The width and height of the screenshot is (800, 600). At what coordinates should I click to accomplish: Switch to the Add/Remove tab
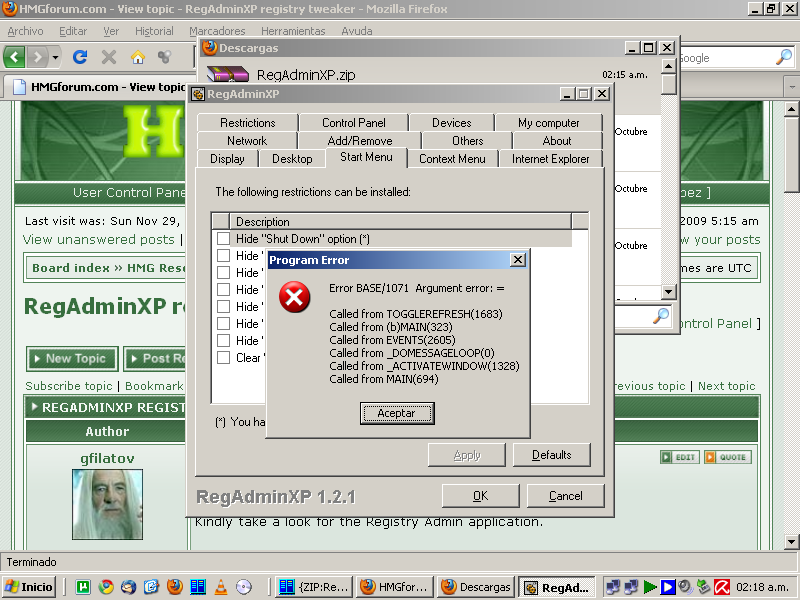tap(360, 141)
